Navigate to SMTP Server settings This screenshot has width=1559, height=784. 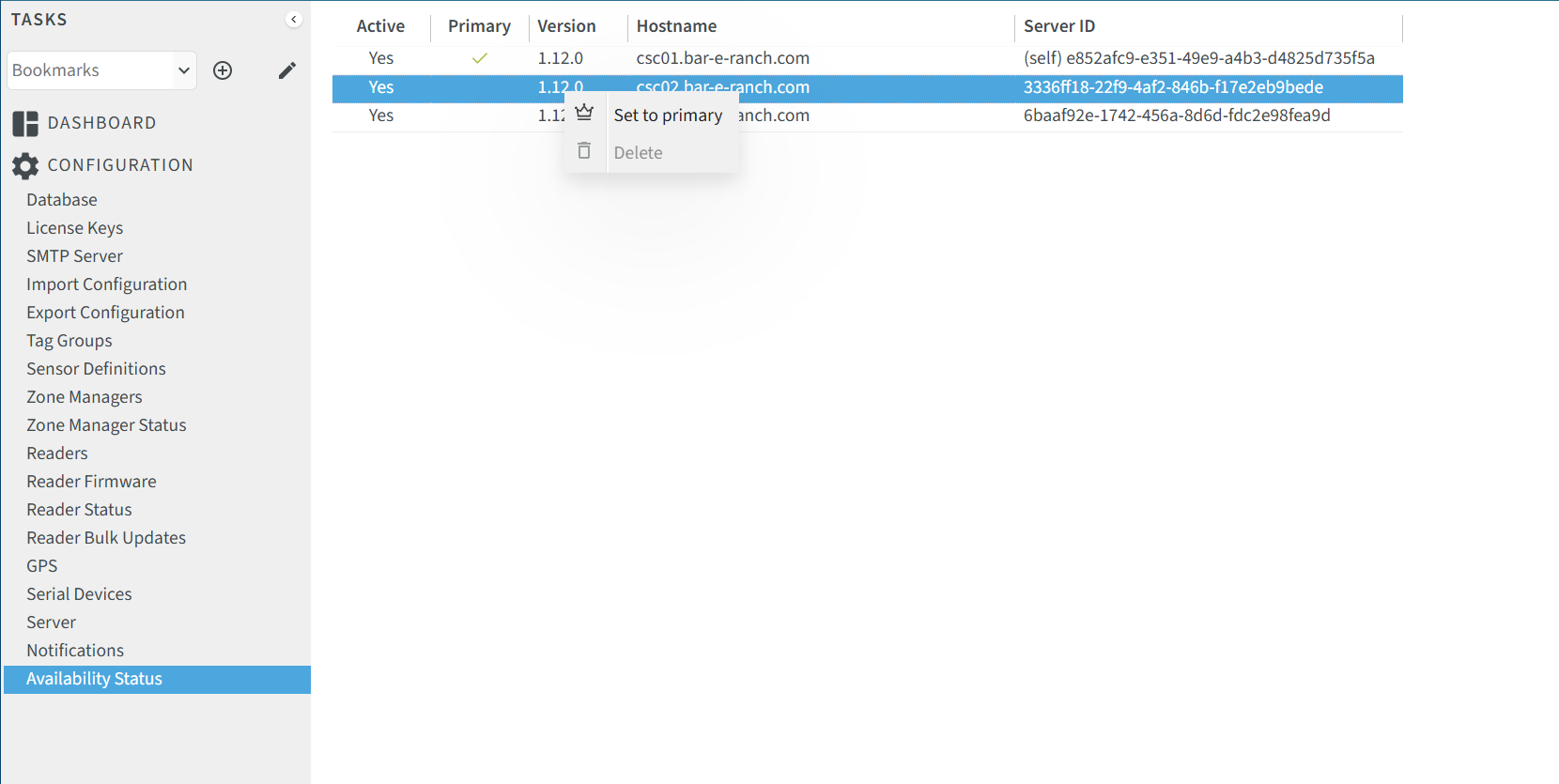[x=74, y=256]
